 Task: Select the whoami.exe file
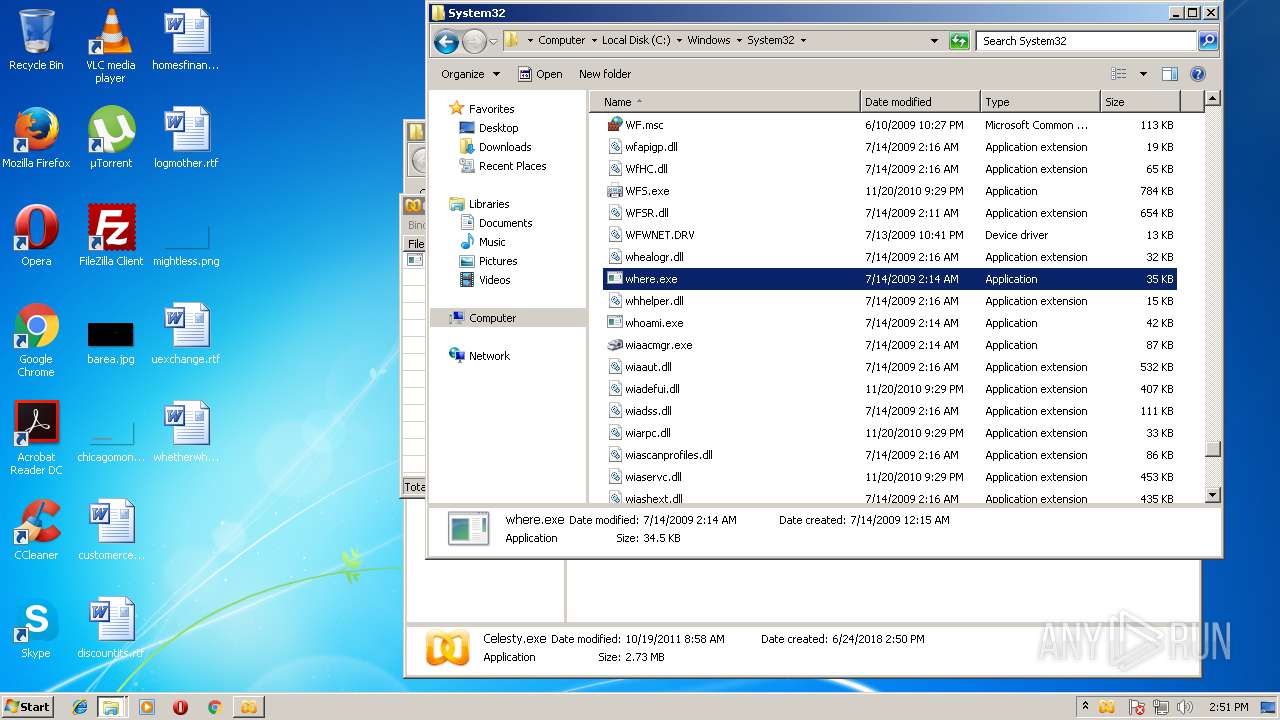(x=889, y=323)
